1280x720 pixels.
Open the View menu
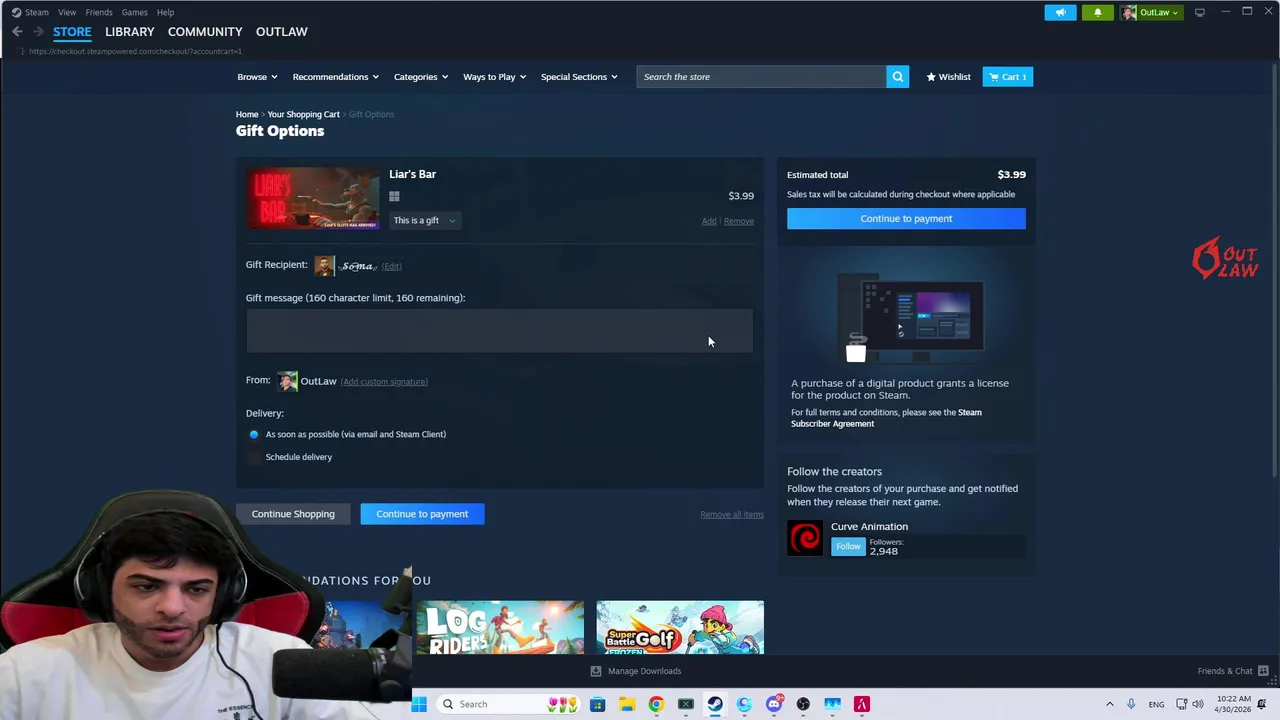pos(67,12)
